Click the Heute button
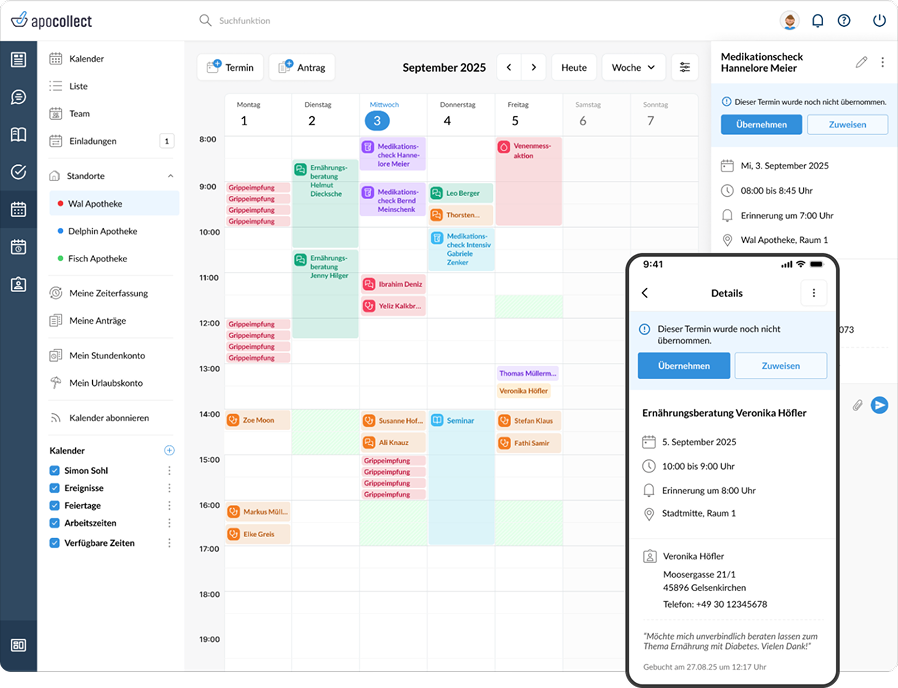Viewport: 898px width, 688px height. (x=574, y=67)
